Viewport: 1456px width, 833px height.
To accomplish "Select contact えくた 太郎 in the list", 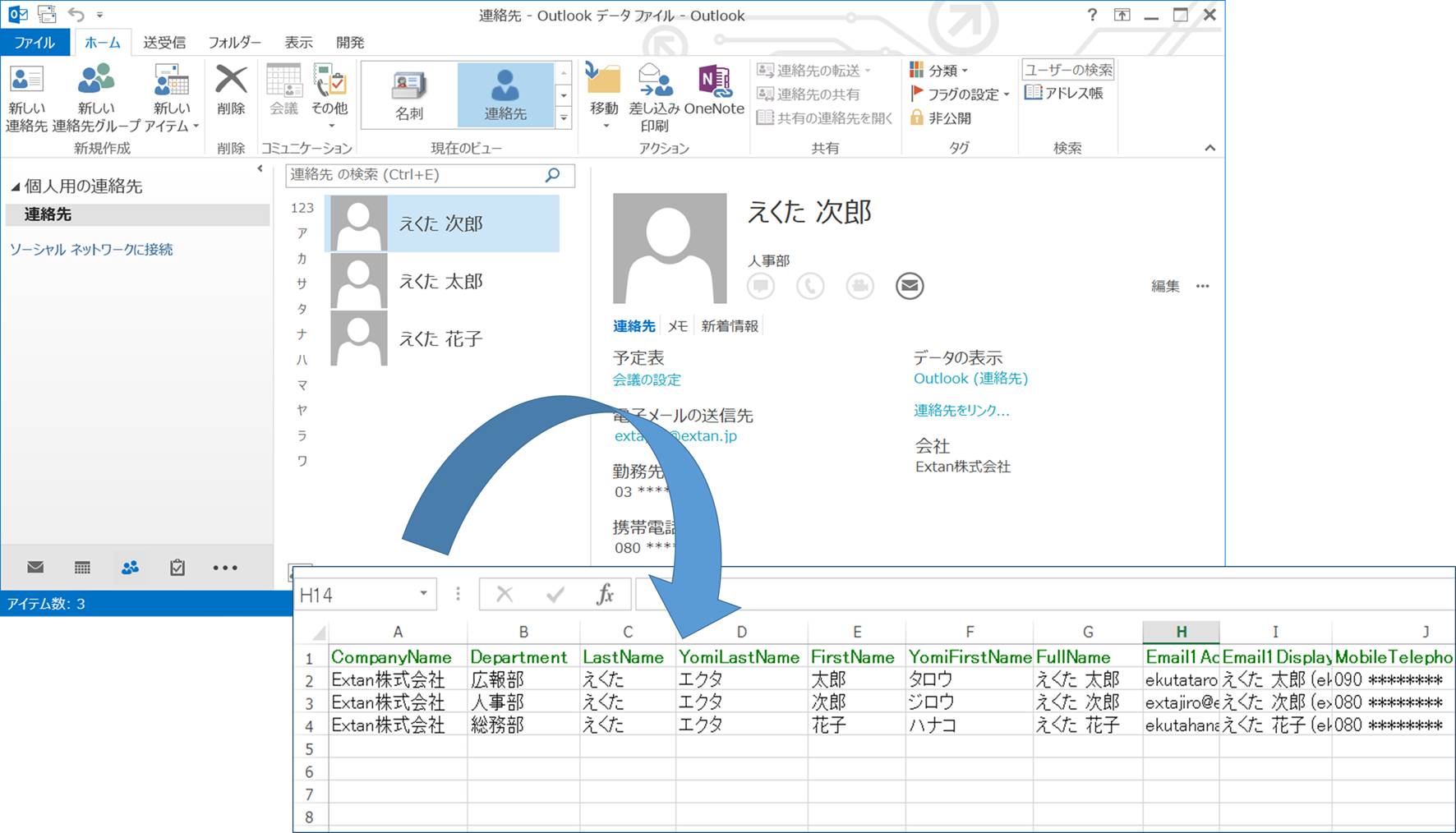I will pyautogui.click(x=444, y=281).
